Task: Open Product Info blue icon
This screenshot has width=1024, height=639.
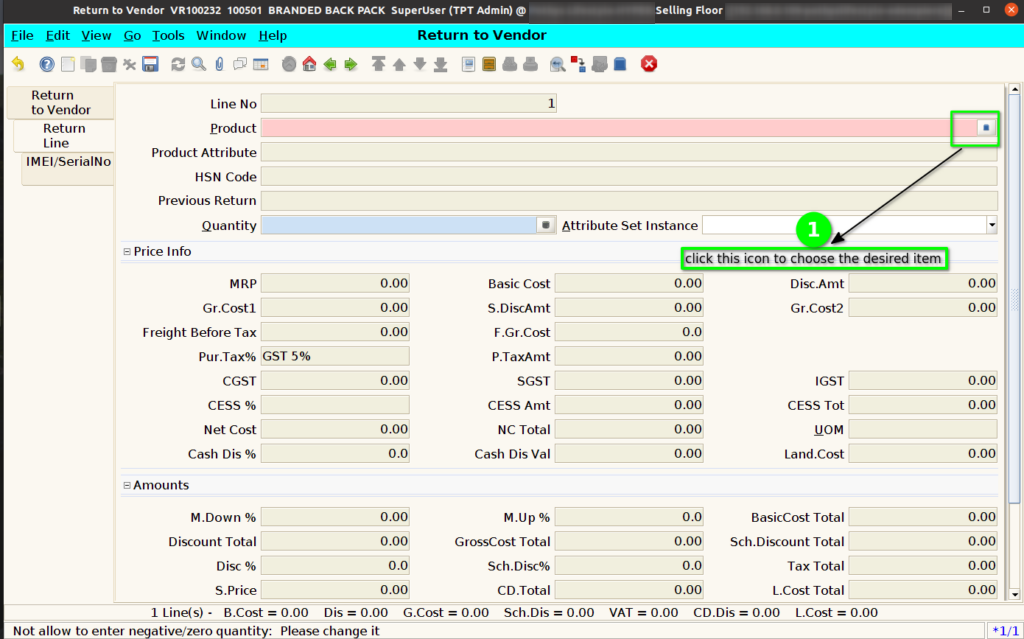Action: click(620, 64)
